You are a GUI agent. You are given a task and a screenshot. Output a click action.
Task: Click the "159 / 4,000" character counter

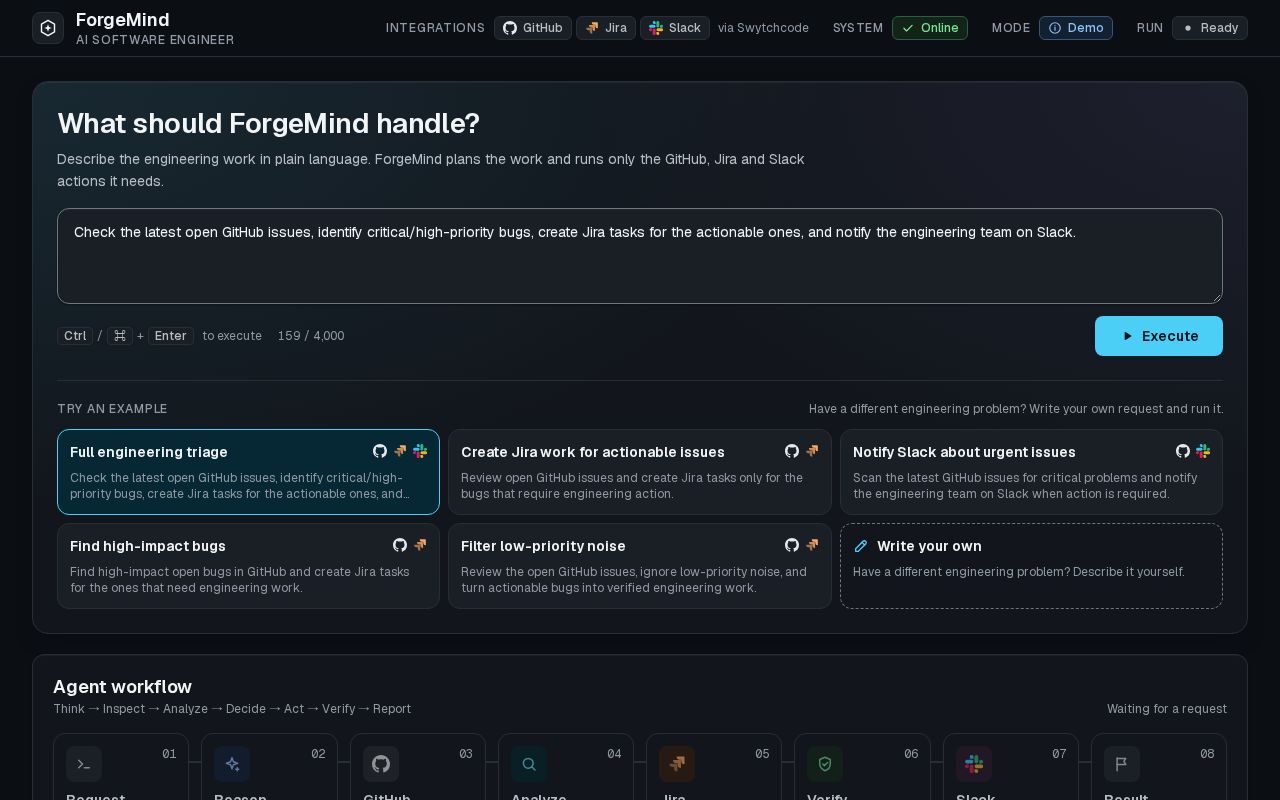[x=311, y=336]
